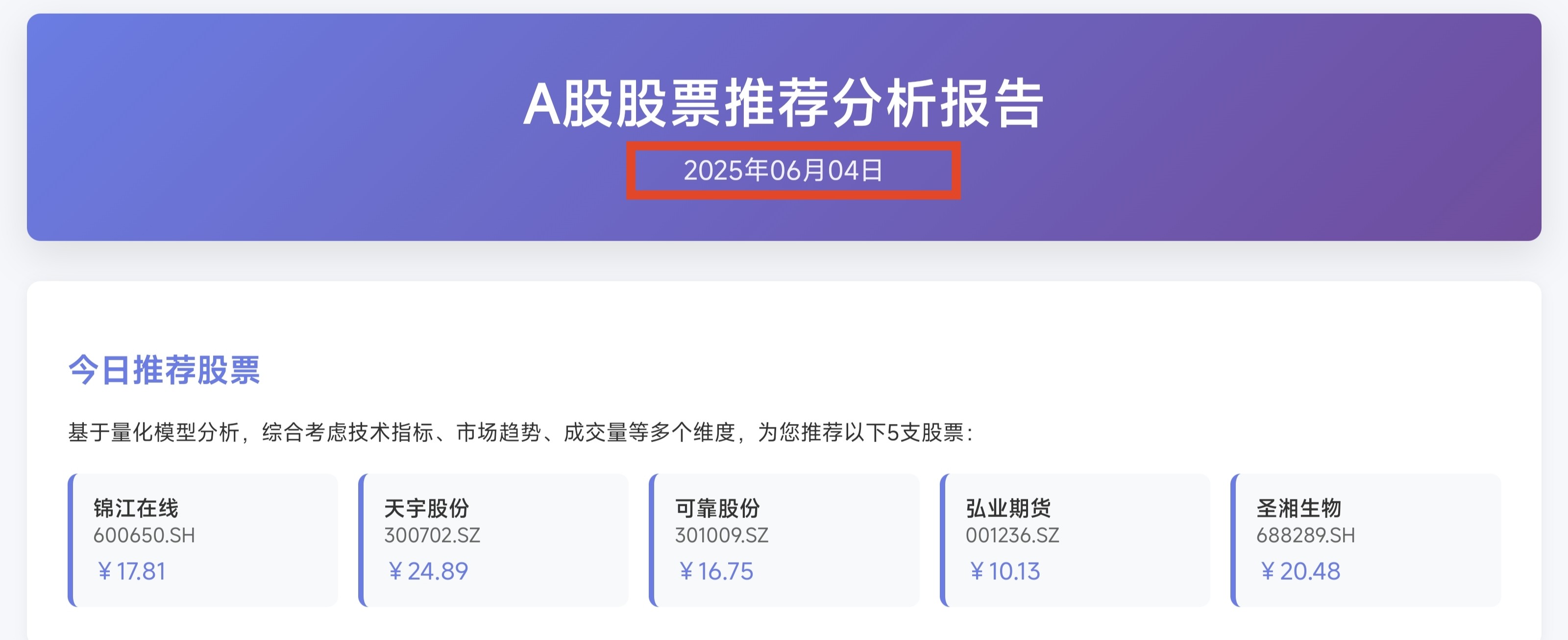Select the price ¥20.48
1568x640 pixels.
pyautogui.click(x=1300, y=571)
